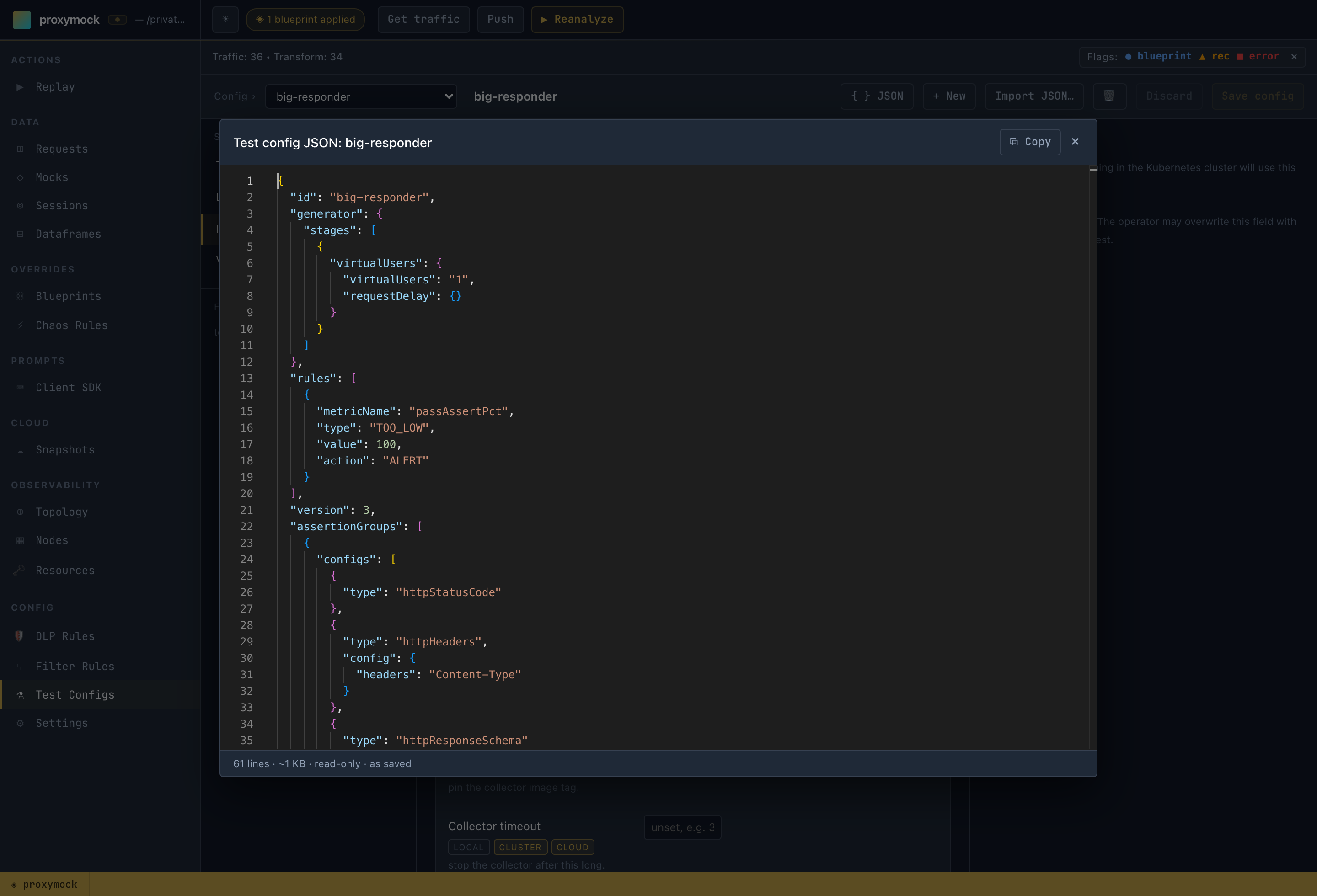
Task: Click the Resources key icon
Action: (19, 570)
